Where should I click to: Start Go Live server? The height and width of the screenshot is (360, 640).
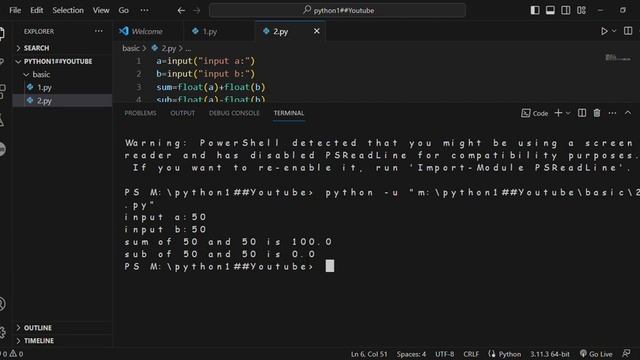pos(596,354)
